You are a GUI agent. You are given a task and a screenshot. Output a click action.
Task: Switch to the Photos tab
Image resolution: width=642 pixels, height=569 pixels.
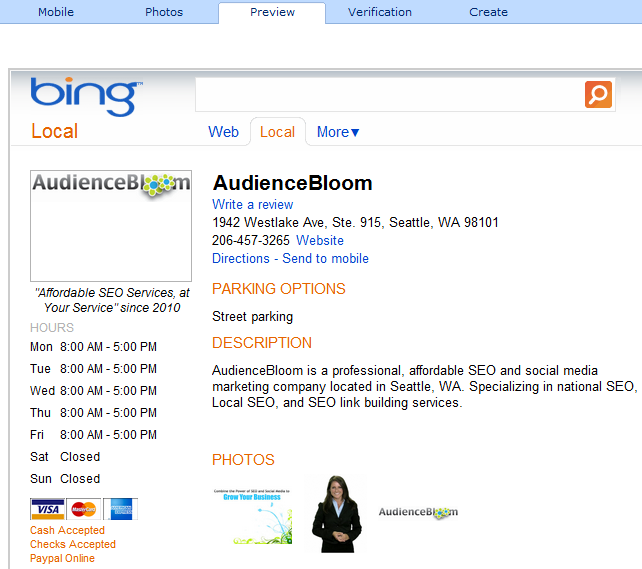click(164, 12)
